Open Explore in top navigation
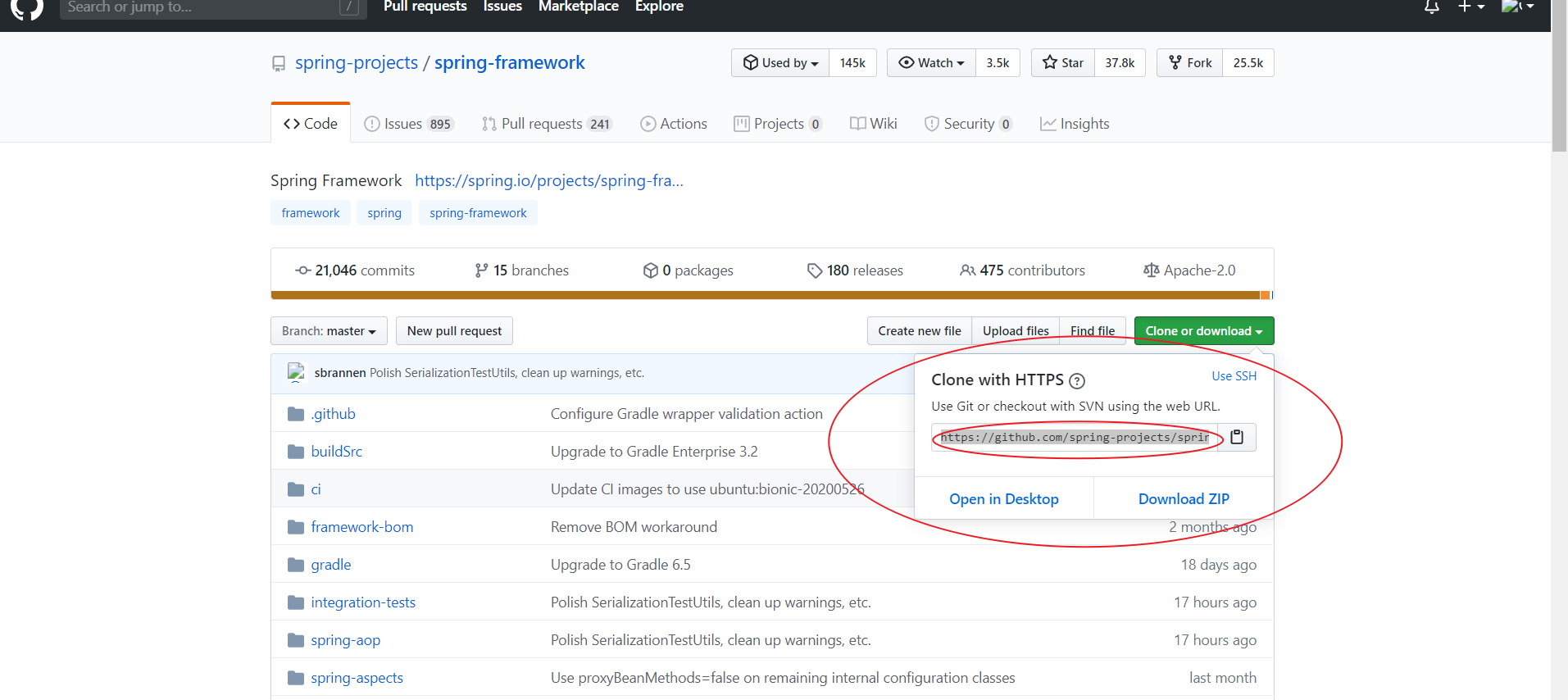The height and width of the screenshot is (700, 1568). pyautogui.click(x=659, y=7)
